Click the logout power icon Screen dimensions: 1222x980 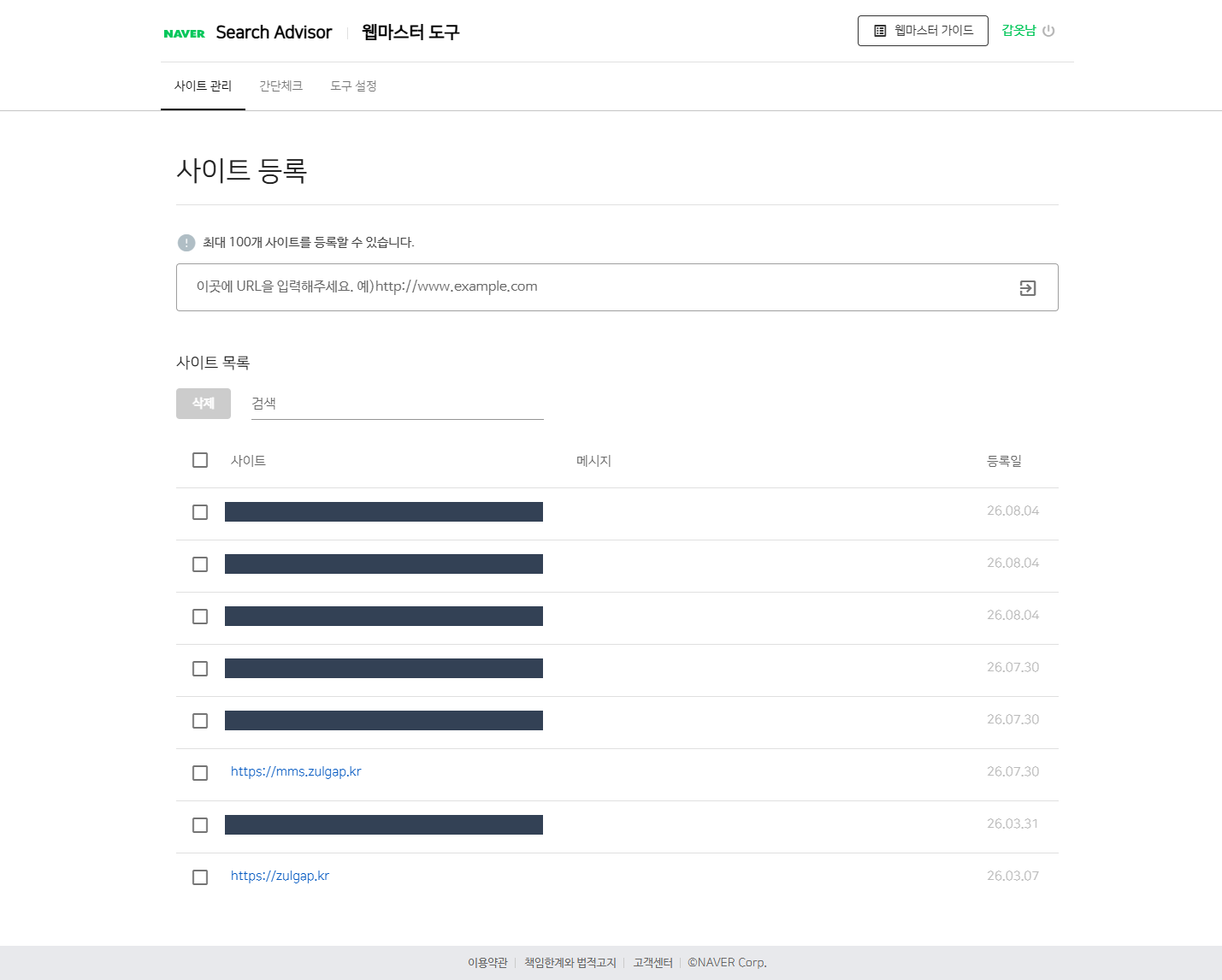(1048, 31)
